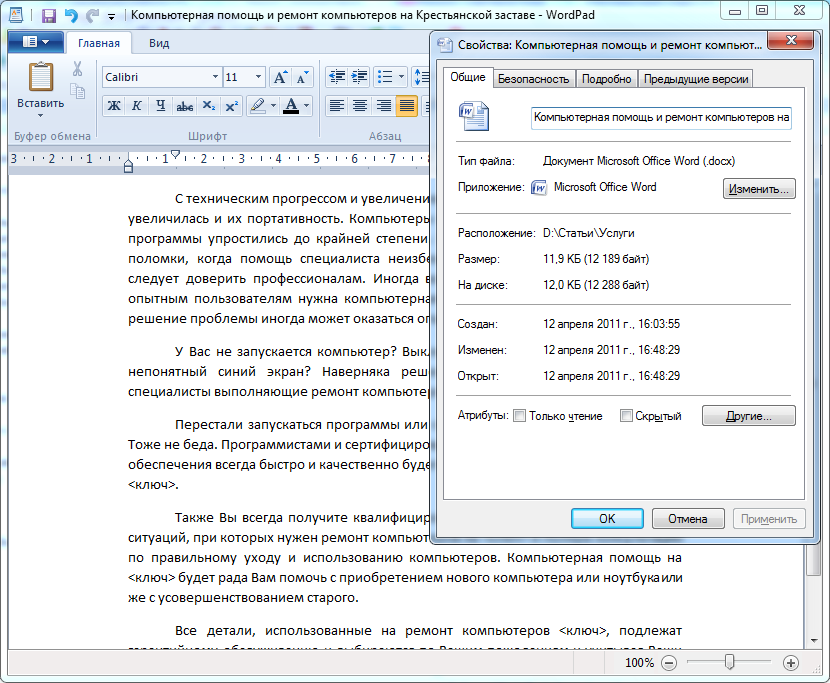
Task: Apply italic (К) formatting
Action: click(x=136, y=105)
